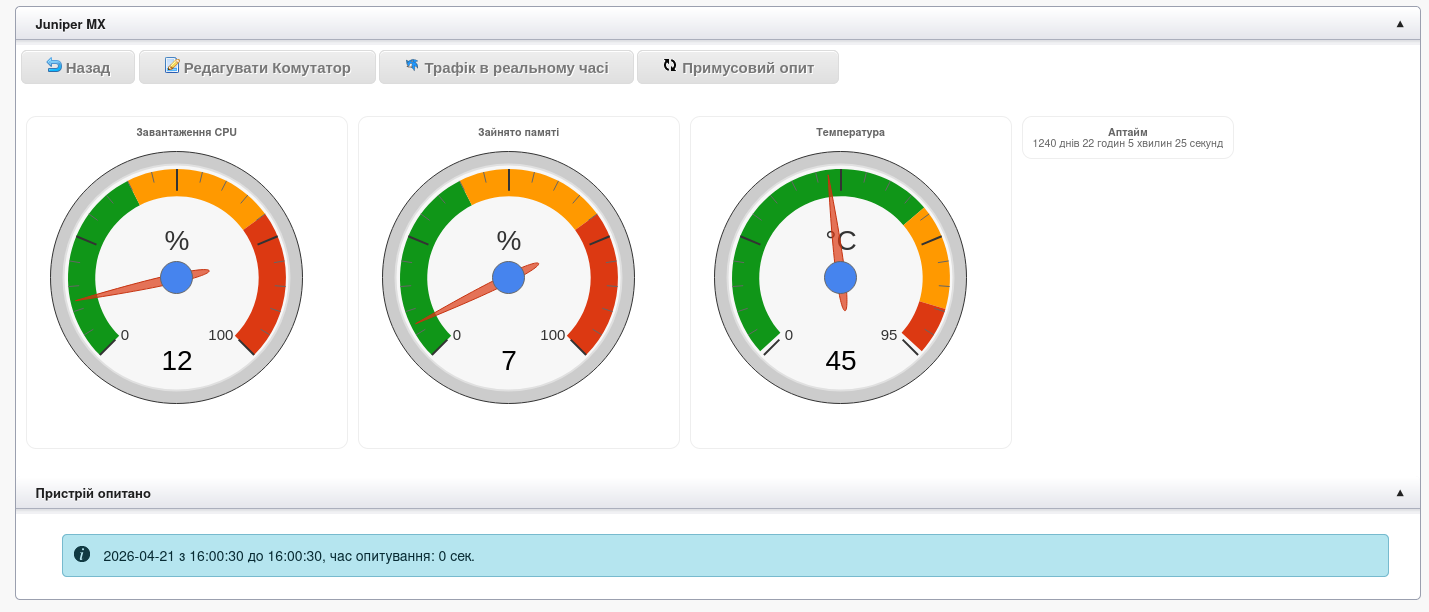Go back with the Назад button label
The image size is (1429, 612).
pos(87,68)
